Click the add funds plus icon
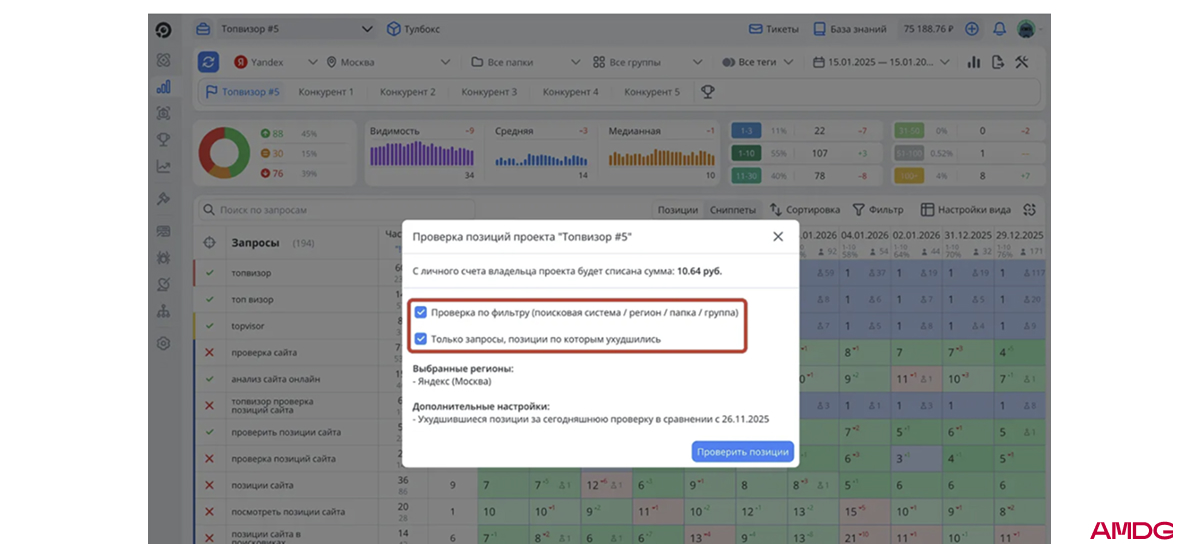1200x556 pixels. 972,29
